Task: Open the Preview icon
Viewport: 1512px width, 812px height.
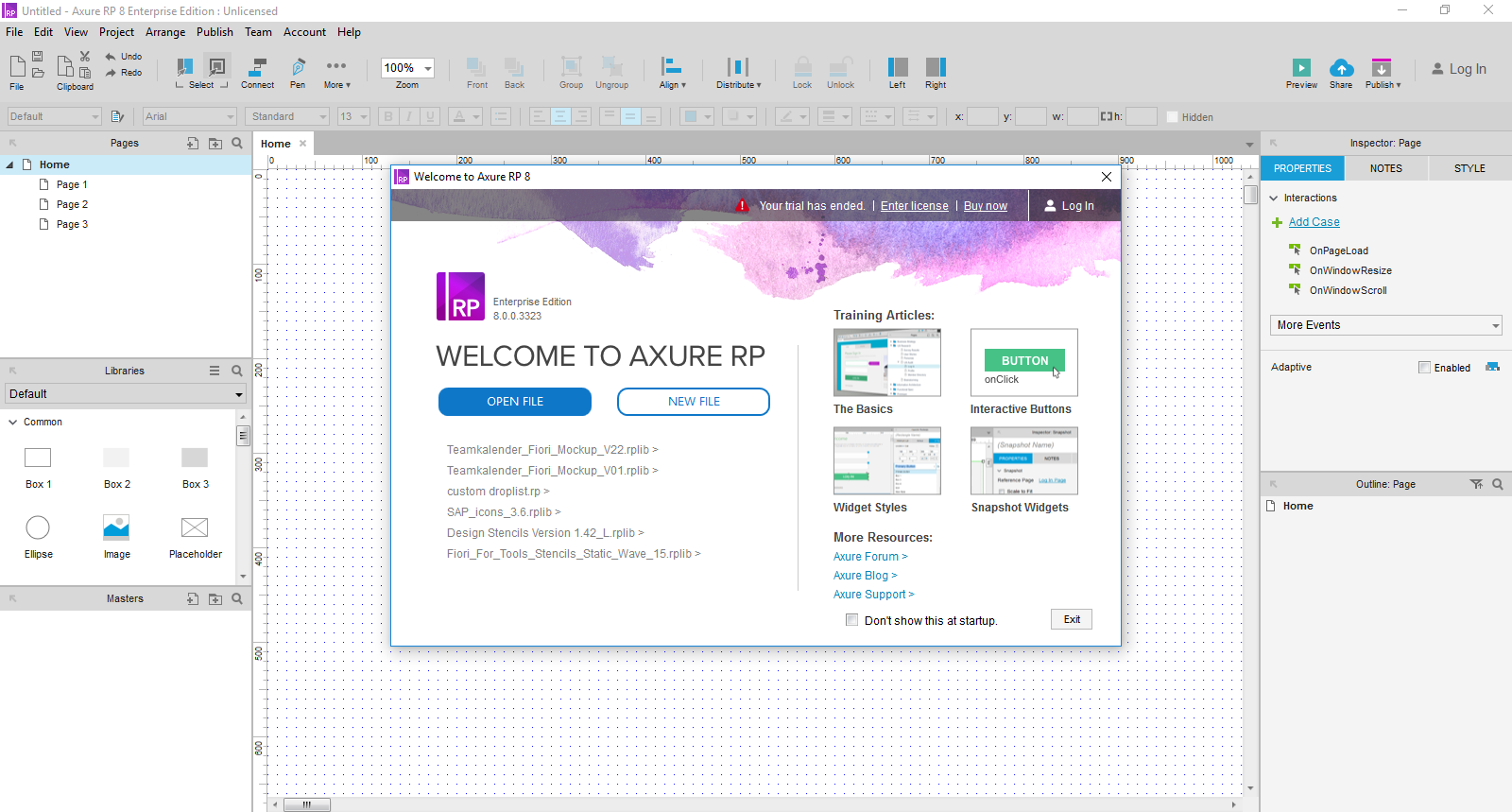Action: coord(1301,68)
